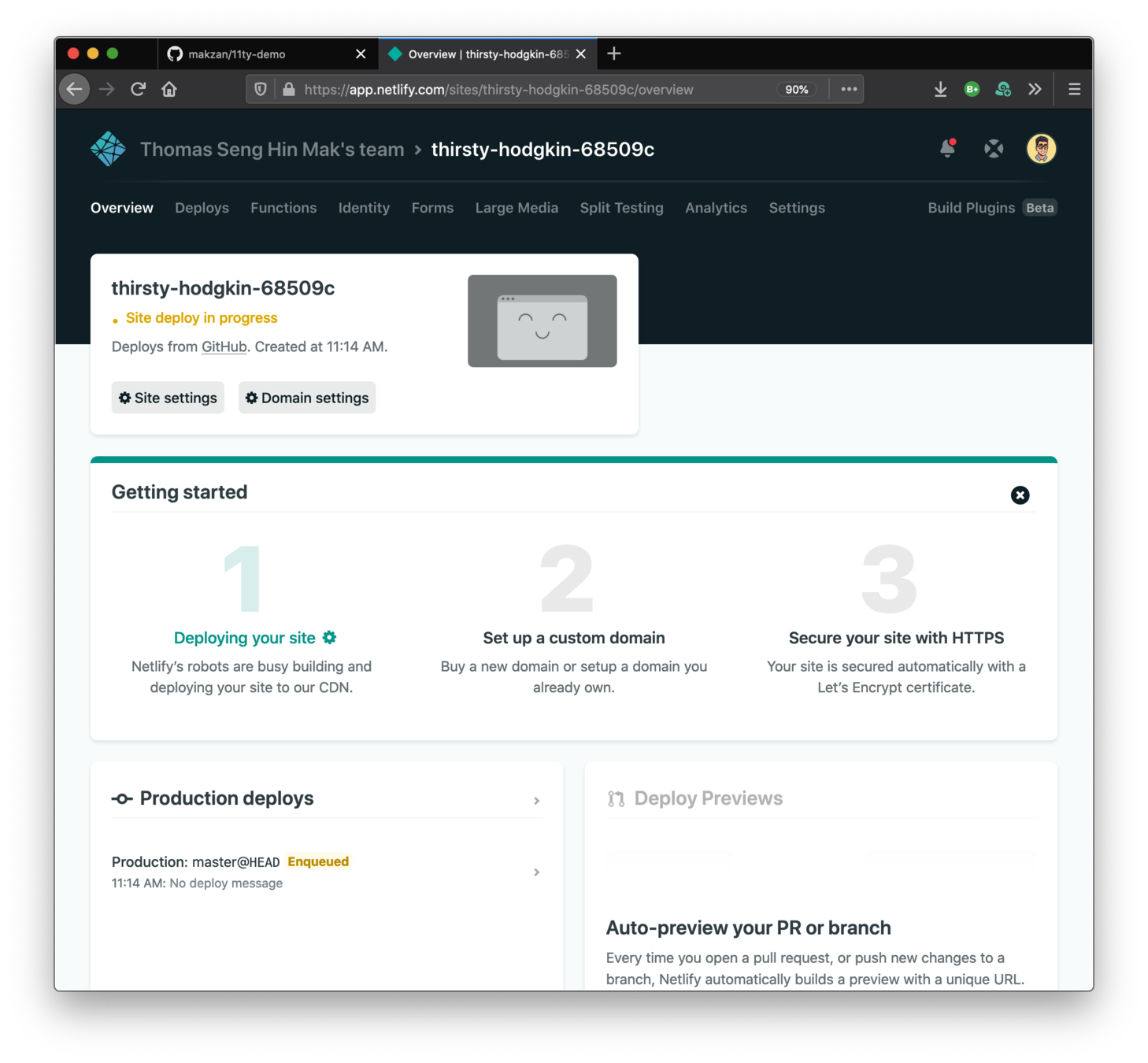Reload the page
The width and height of the screenshot is (1148, 1063).
coord(138,89)
